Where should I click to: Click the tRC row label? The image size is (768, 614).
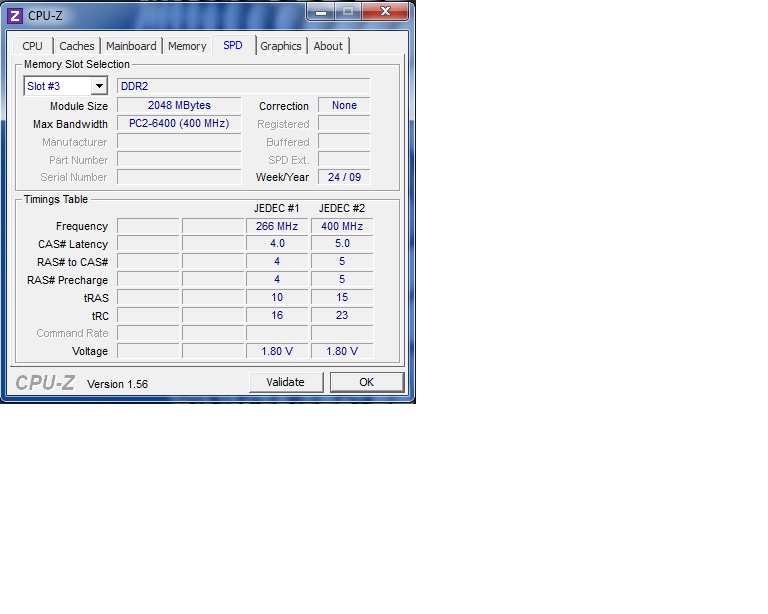[x=100, y=316]
